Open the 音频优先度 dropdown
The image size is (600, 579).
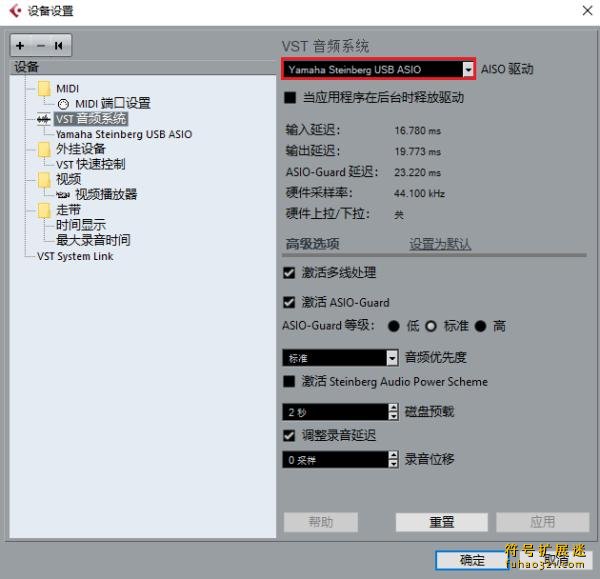[340, 358]
